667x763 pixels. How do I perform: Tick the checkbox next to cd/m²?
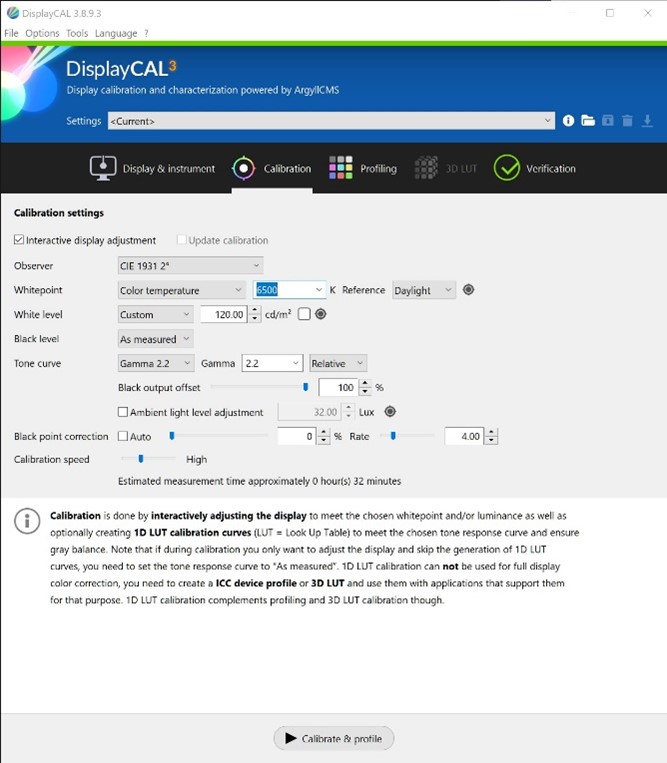(304, 314)
